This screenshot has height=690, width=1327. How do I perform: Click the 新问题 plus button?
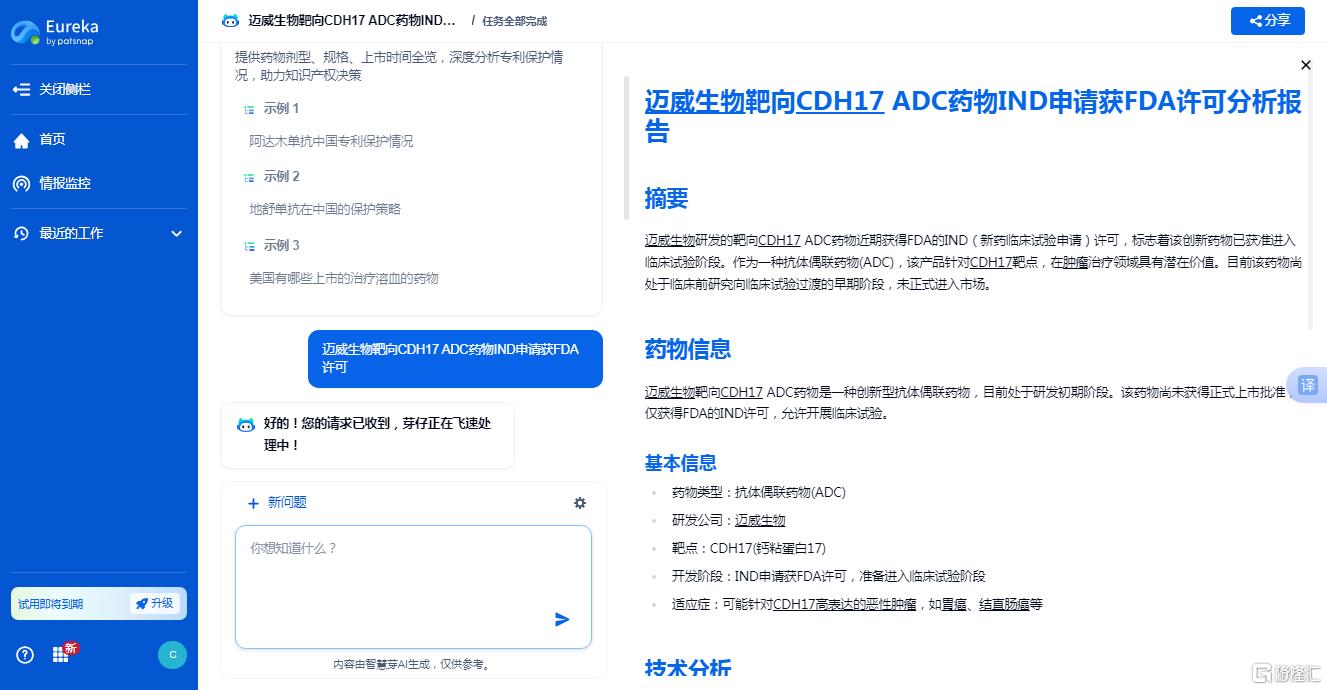276,503
